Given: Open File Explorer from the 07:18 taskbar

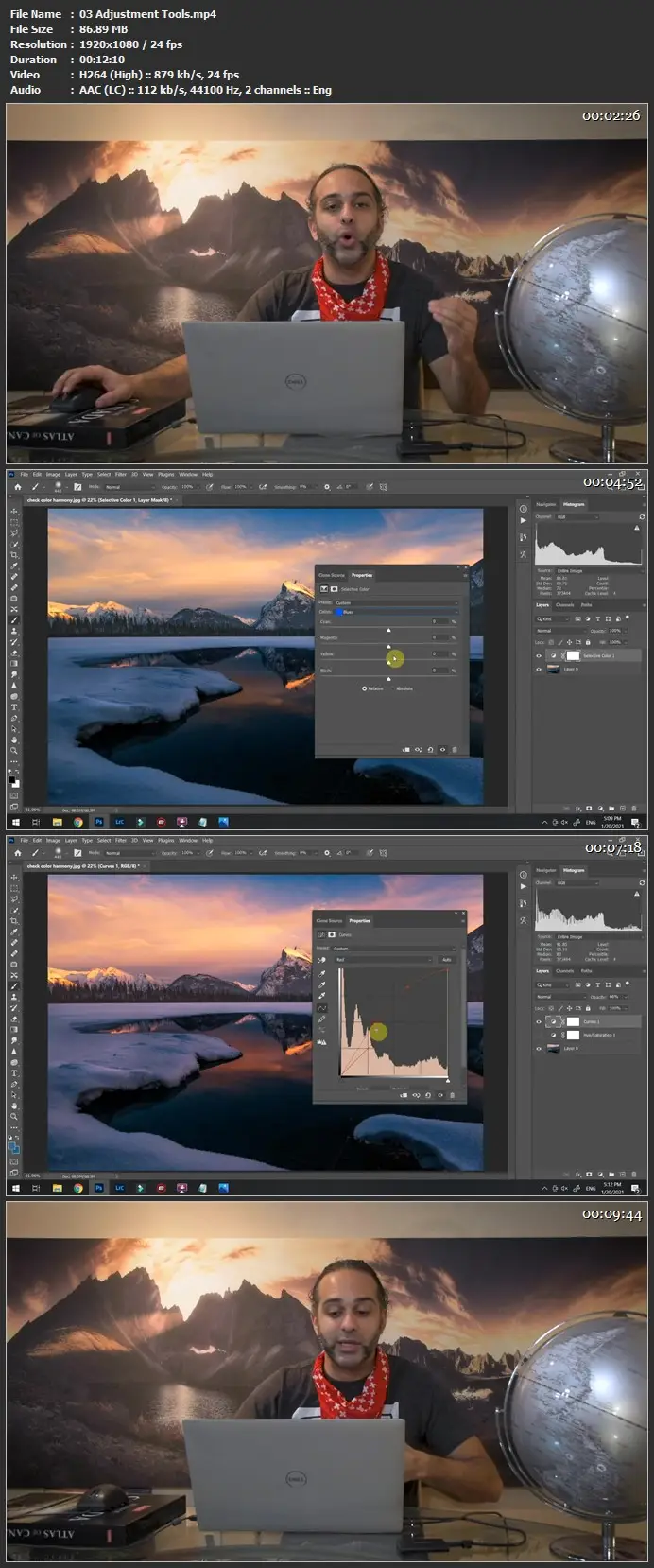Looking at the screenshot, I should click(57, 1188).
